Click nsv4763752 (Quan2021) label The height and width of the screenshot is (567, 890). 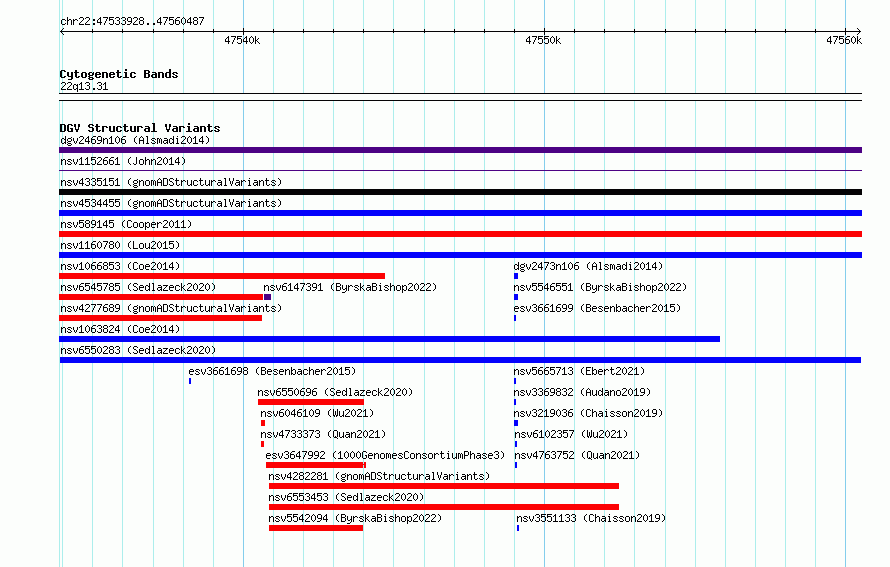point(577,455)
